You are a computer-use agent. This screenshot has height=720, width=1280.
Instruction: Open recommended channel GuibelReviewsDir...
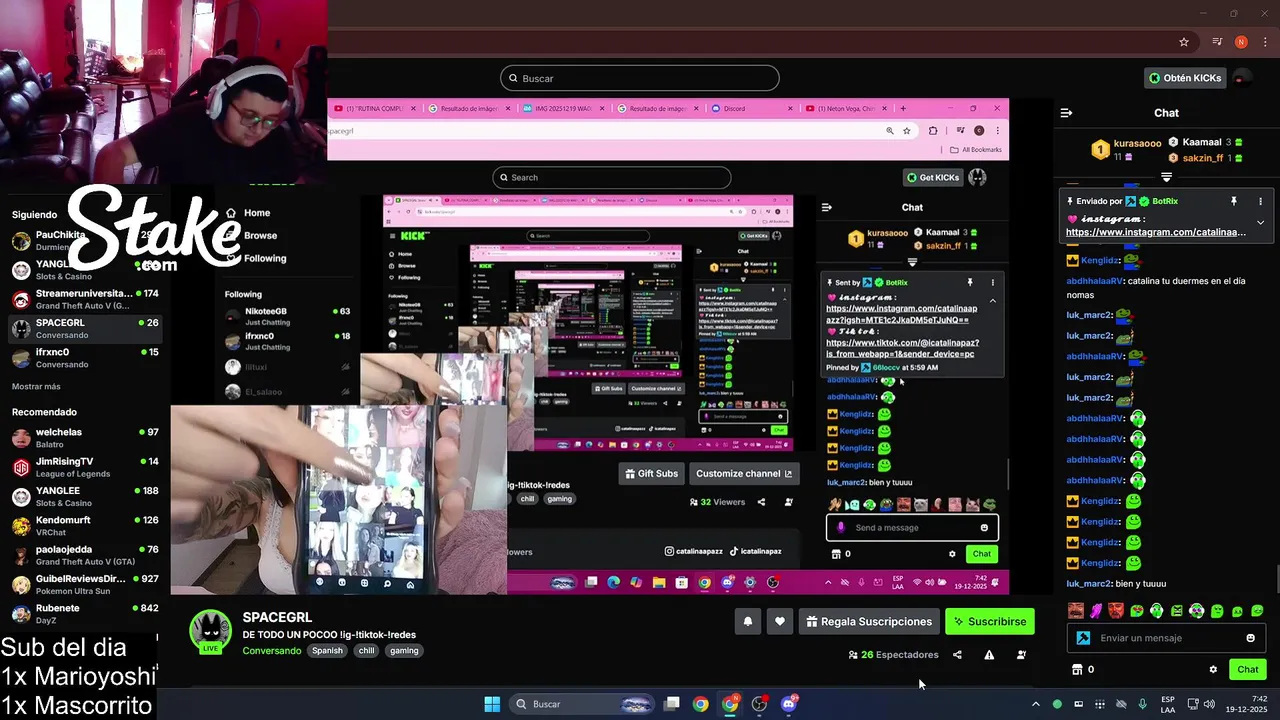point(85,584)
